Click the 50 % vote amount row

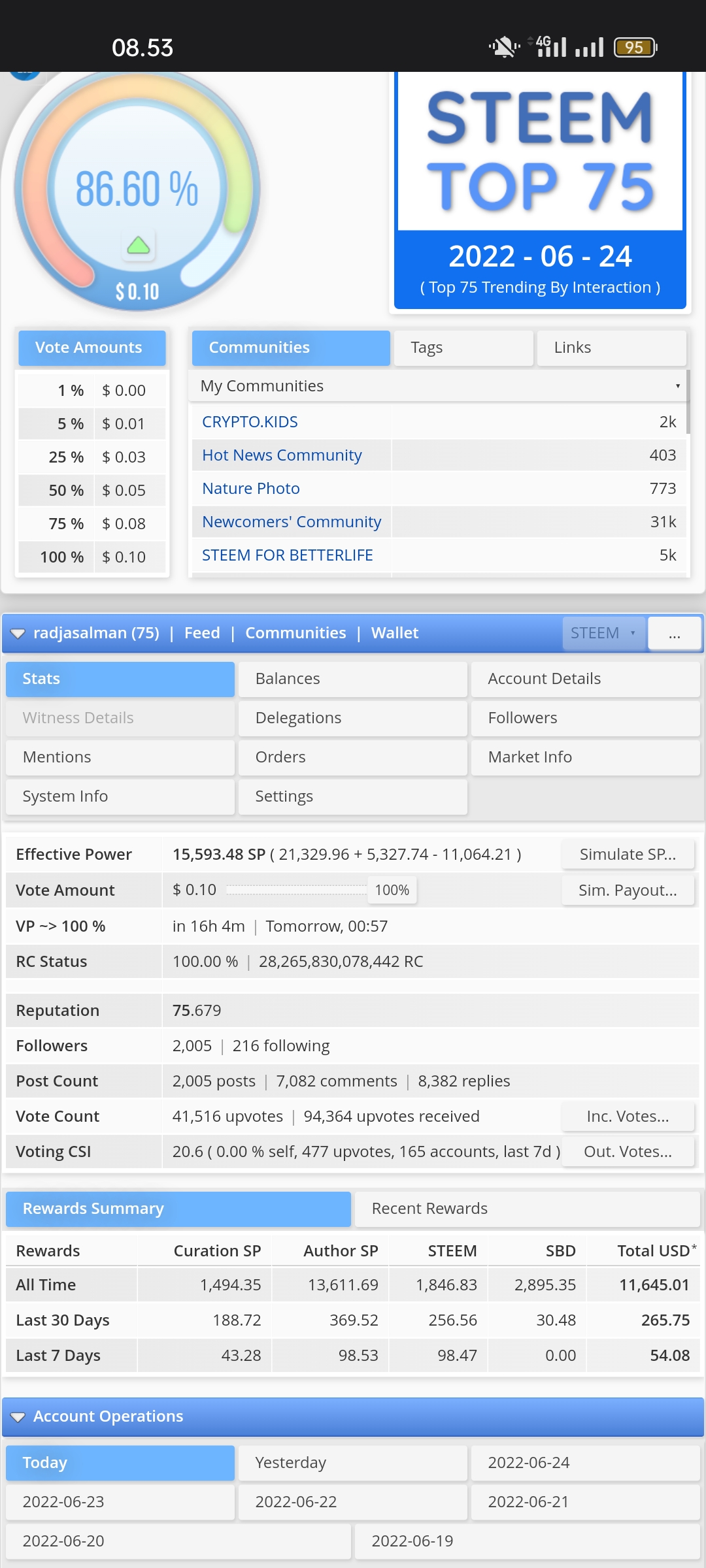92,491
